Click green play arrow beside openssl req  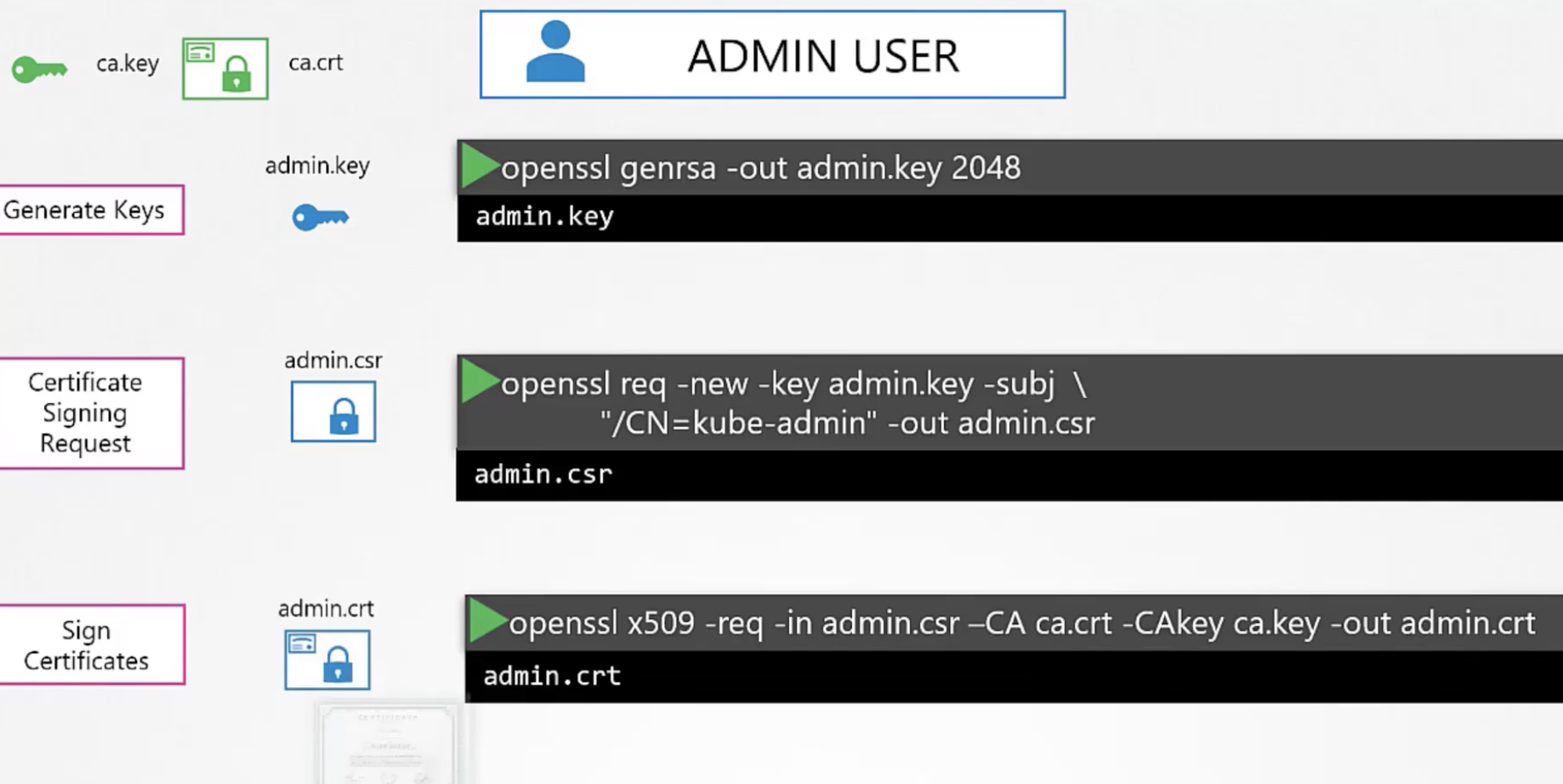(x=480, y=382)
